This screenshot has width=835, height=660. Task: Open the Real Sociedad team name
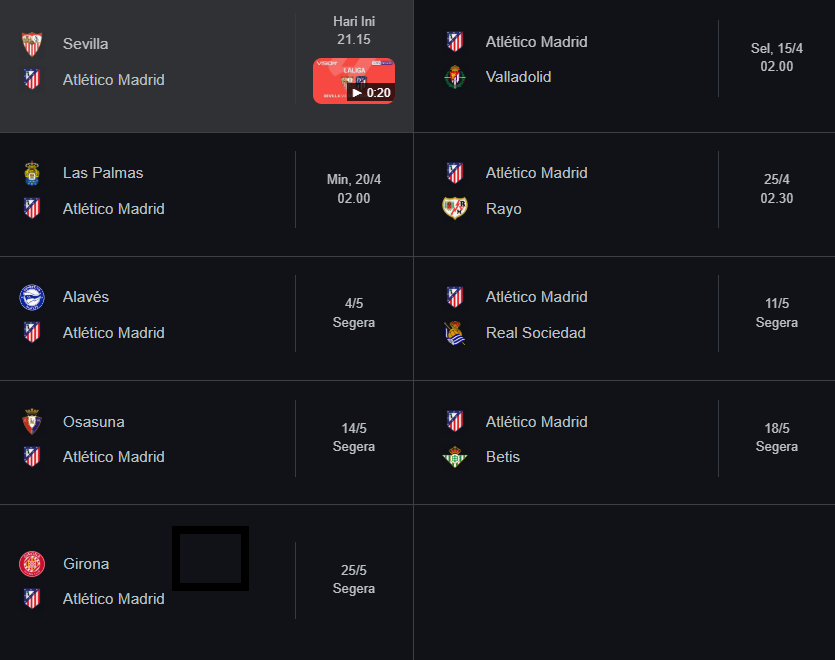coord(536,333)
